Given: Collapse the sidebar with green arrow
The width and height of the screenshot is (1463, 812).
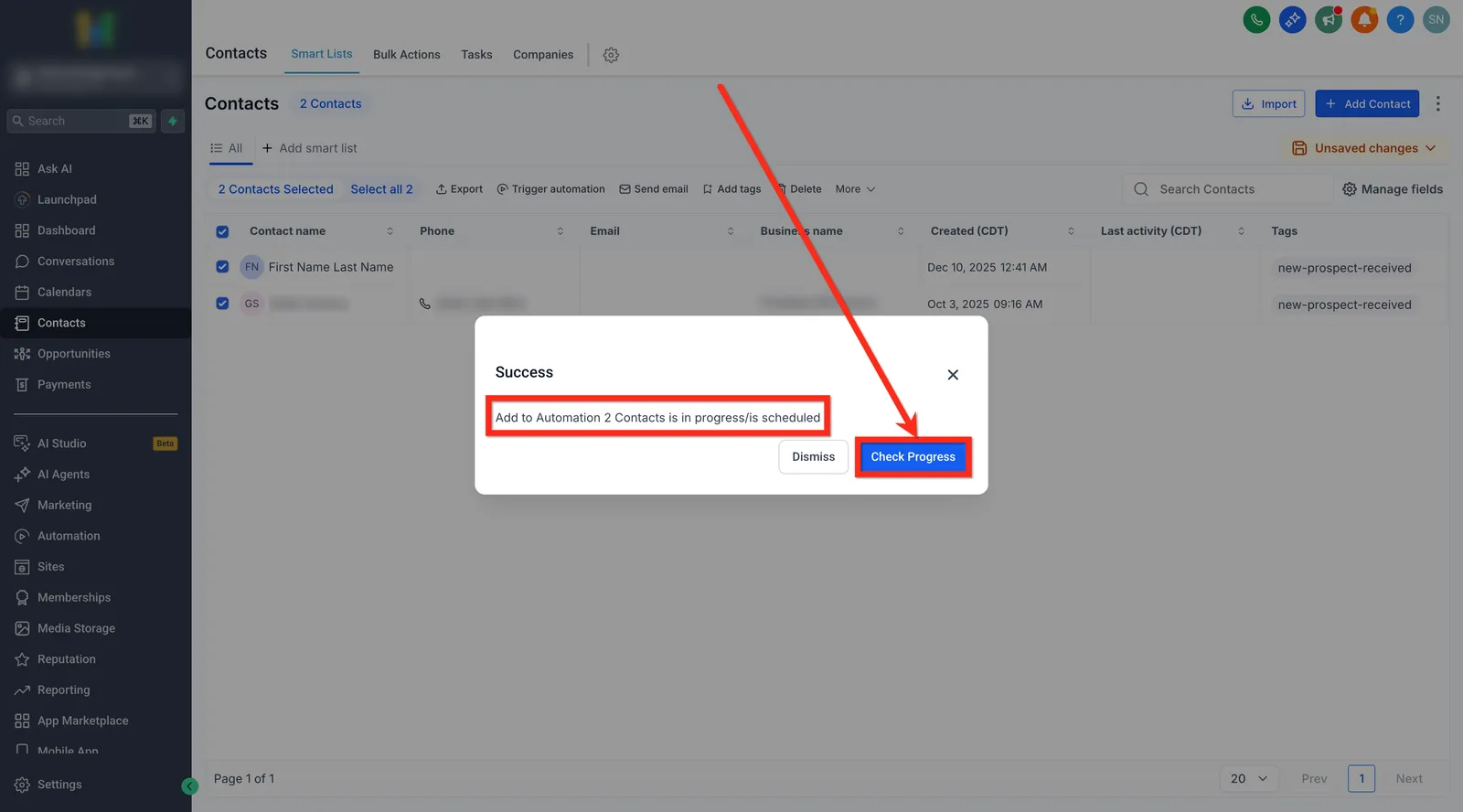Looking at the screenshot, I should (189, 785).
